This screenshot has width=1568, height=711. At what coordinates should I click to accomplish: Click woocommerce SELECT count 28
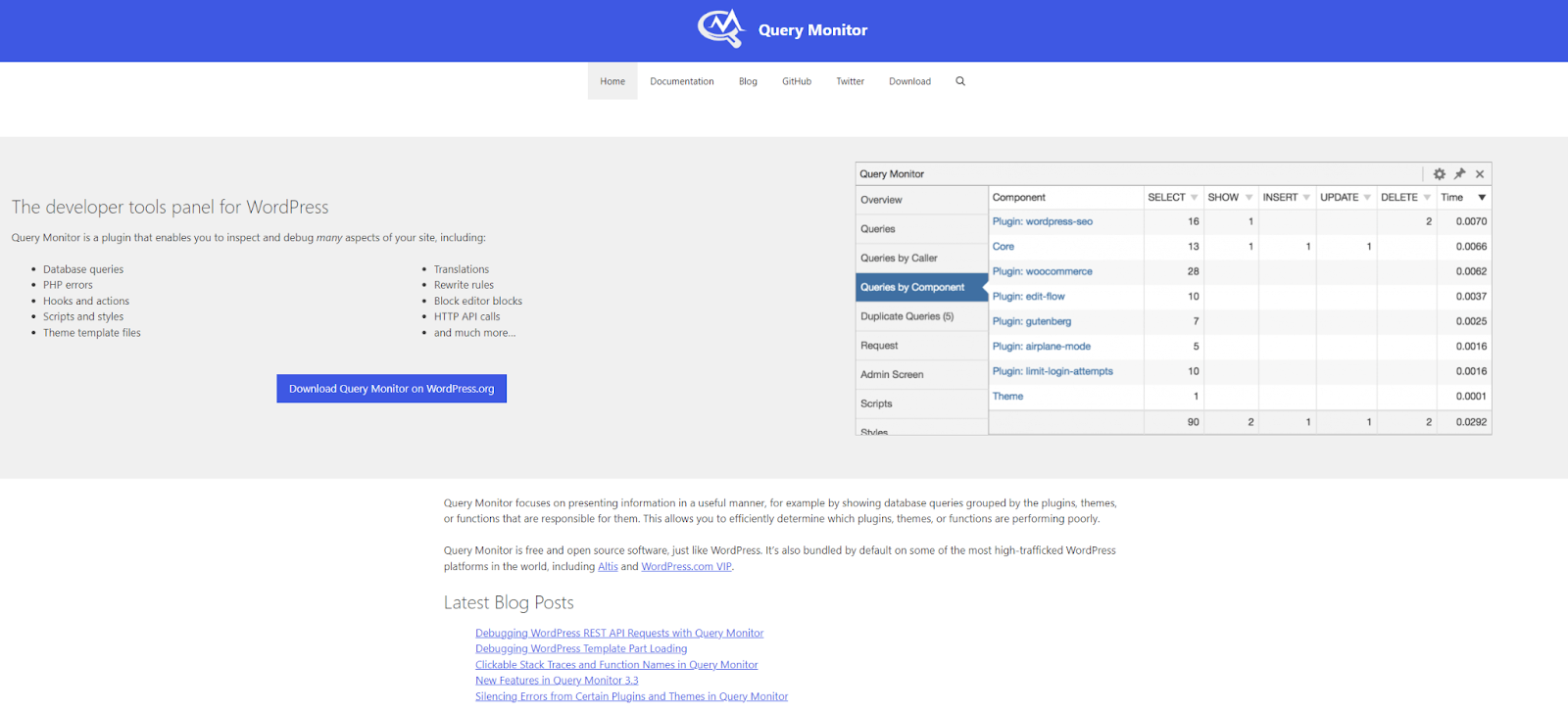1193,271
